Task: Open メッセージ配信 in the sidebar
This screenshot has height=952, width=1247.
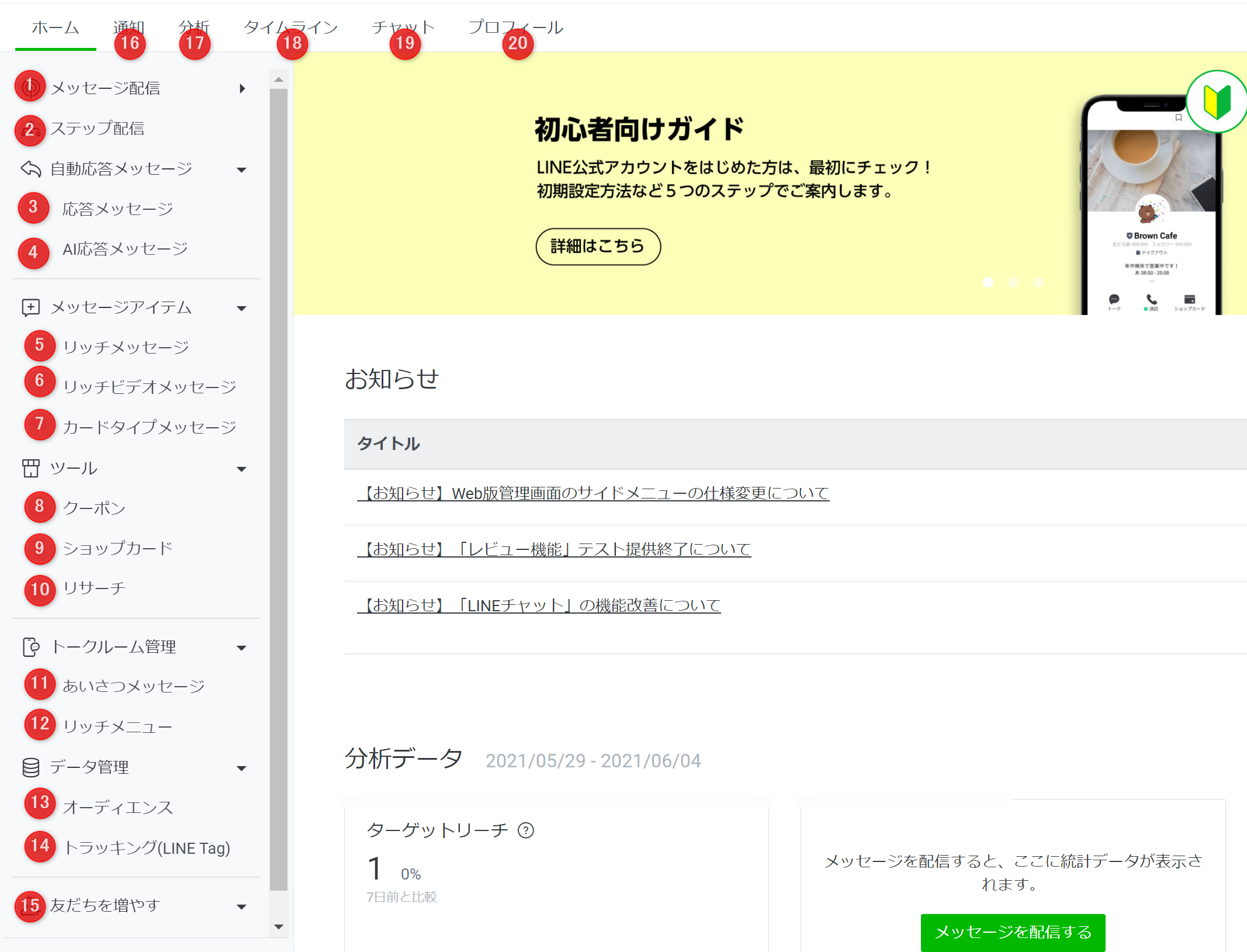Action: [x=105, y=88]
